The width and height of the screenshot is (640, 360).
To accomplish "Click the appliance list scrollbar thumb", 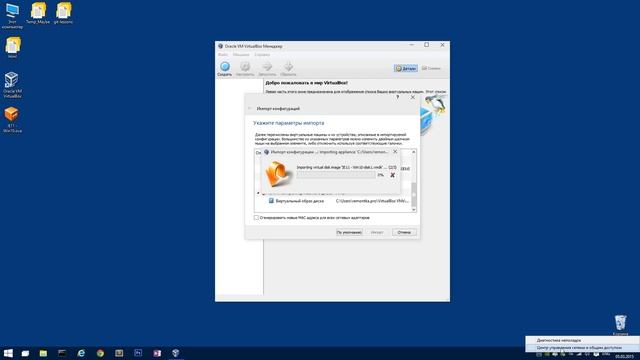I will point(413,194).
